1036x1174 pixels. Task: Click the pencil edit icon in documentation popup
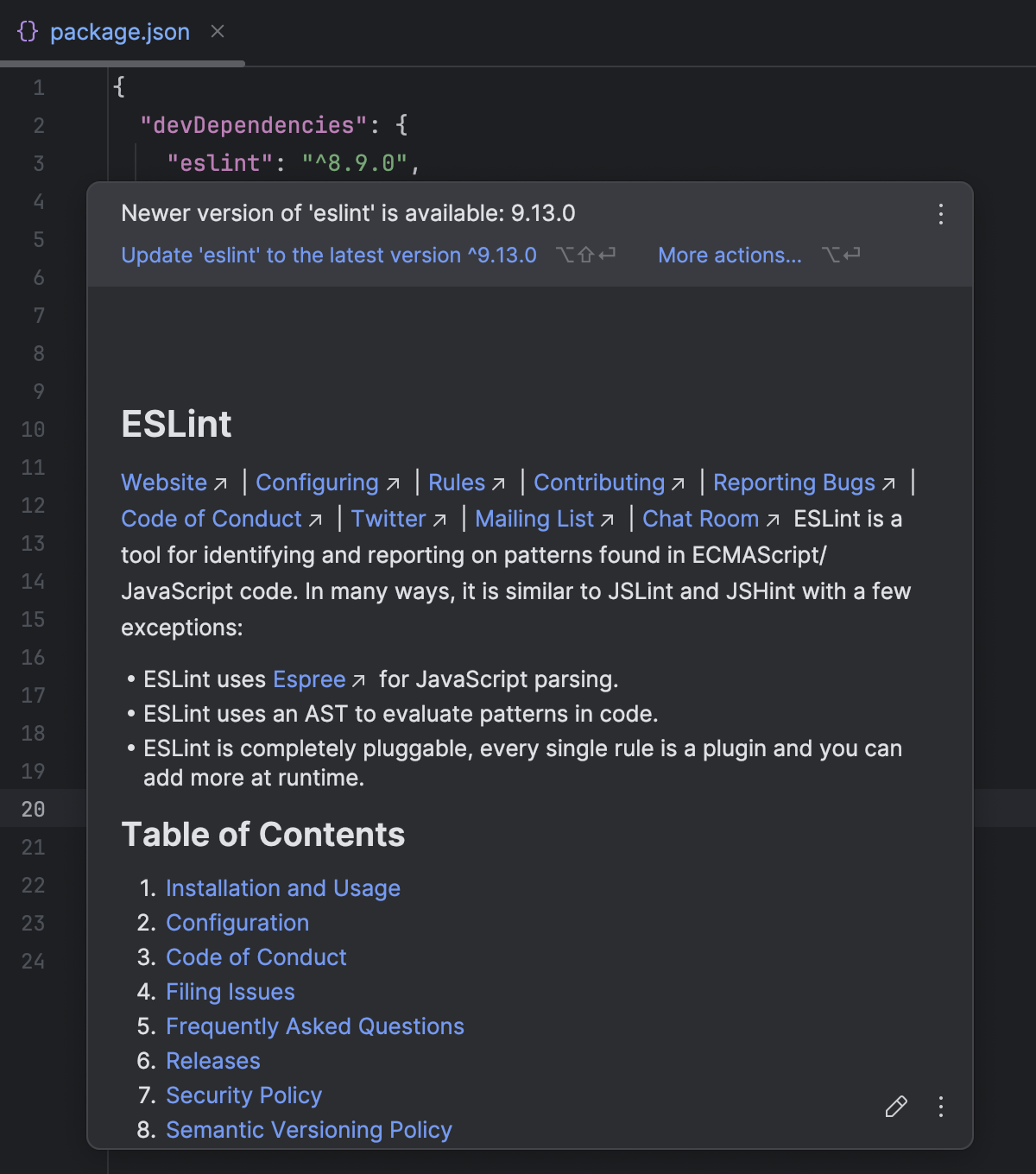tap(896, 1107)
